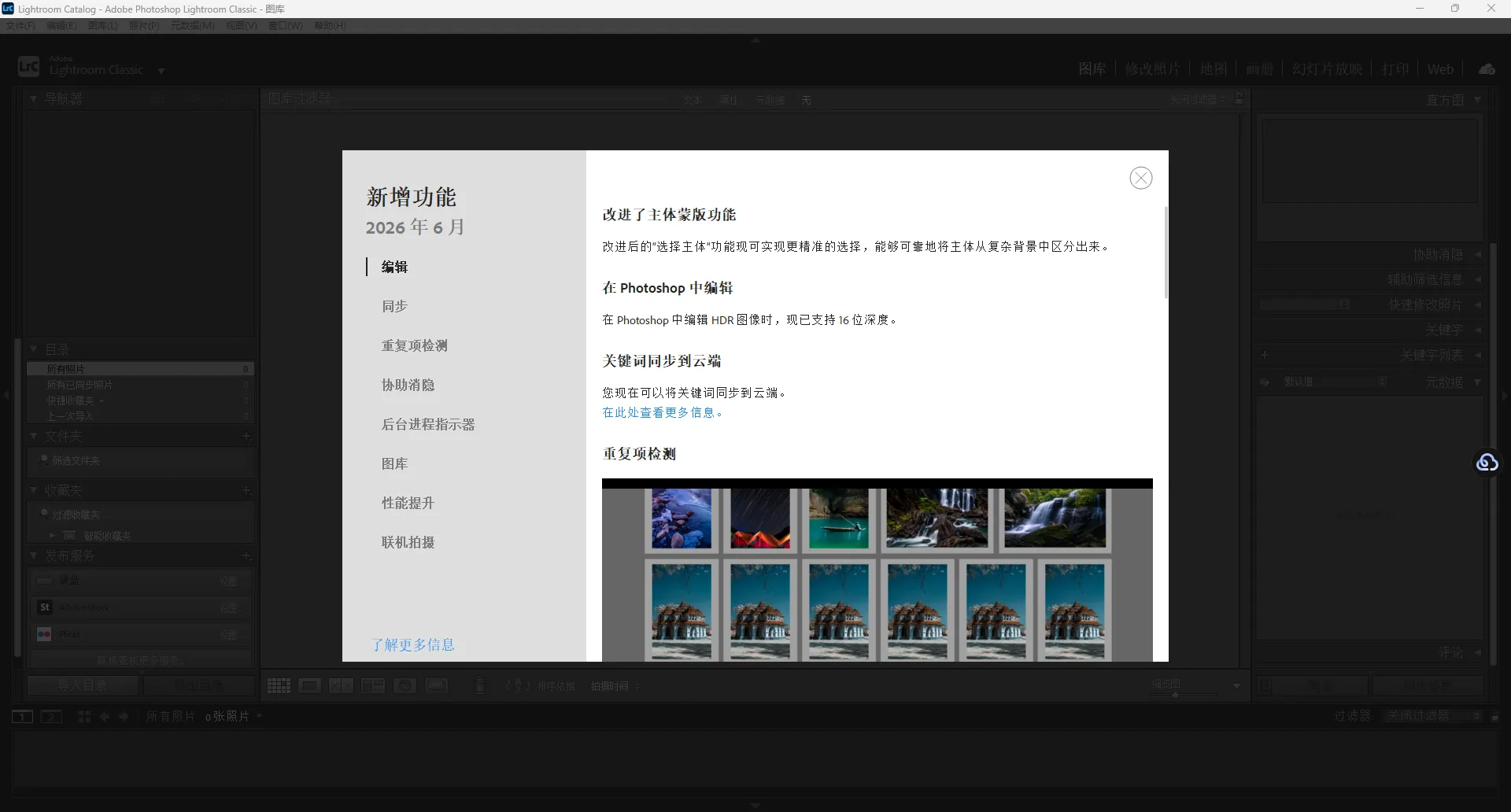Collapse the 目录 panel triangle
Screen dimensions: 1511x812
(x=34, y=349)
